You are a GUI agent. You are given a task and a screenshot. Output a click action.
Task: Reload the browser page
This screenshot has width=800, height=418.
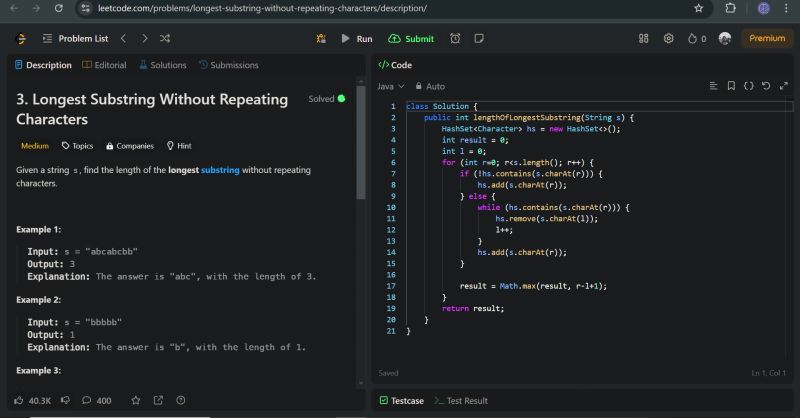coord(59,8)
